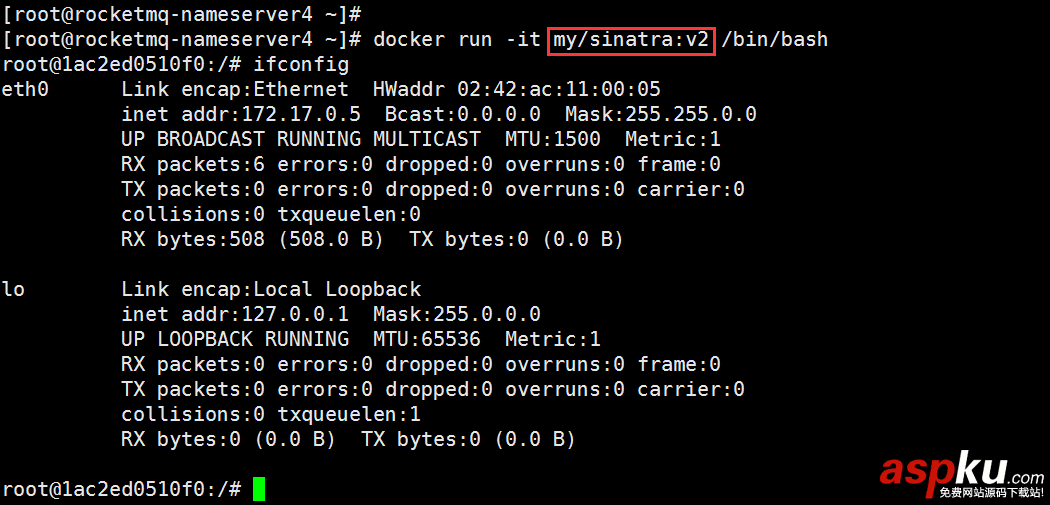Click the last root@1ac2ed0510f0 prompt

click(x=121, y=489)
